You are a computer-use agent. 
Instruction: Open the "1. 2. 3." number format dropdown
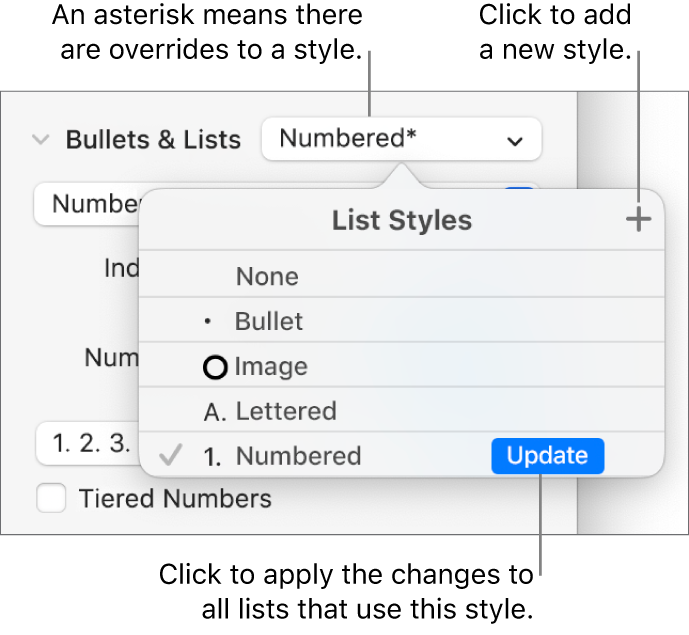point(85,443)
